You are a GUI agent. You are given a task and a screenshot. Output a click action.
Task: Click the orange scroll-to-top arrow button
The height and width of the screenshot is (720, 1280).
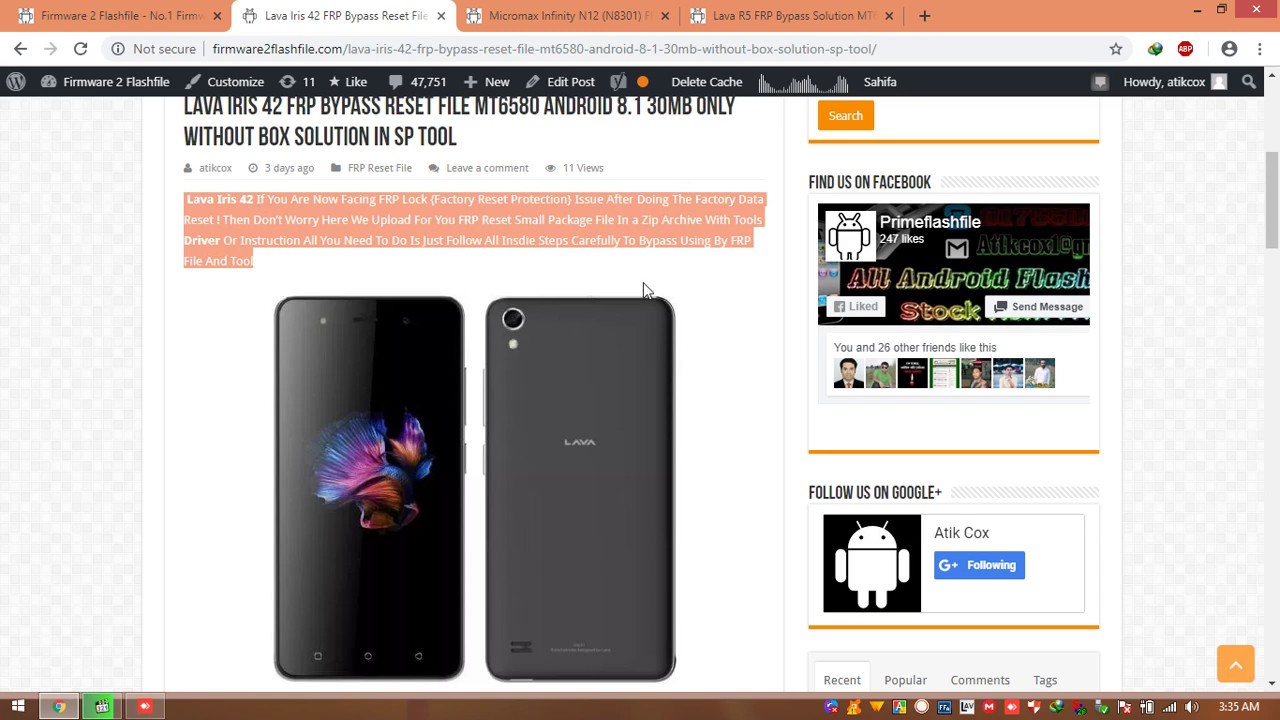coord(1236,664)
